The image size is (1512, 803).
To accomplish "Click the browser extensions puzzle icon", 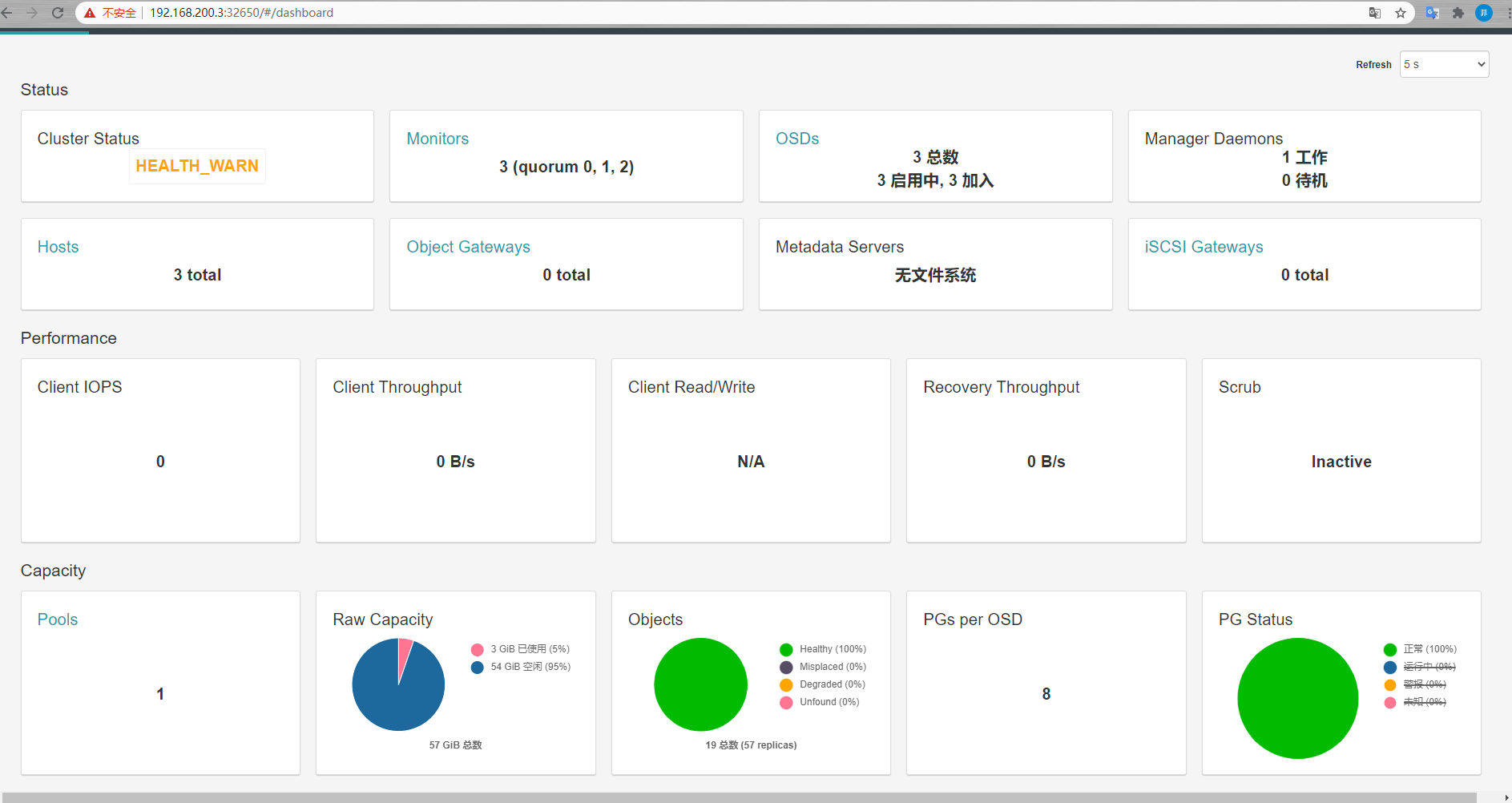I will (x=1458, y=13).
